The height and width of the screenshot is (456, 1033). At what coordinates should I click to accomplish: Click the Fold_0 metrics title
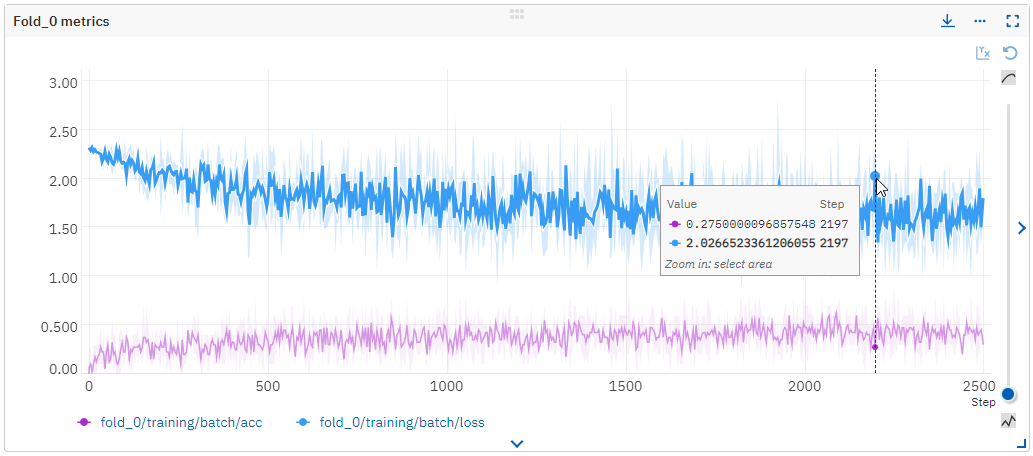(61, 22)
